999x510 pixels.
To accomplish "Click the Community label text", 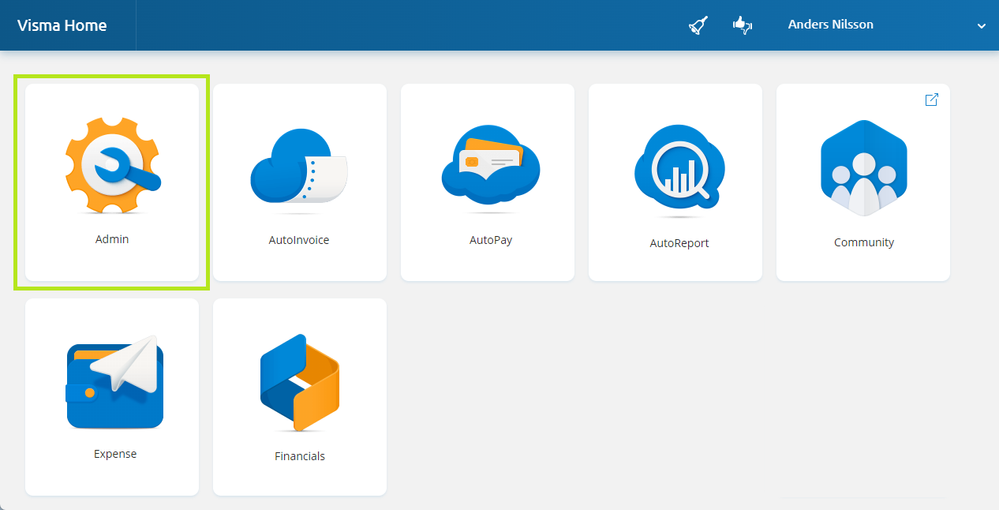I will (864, 242).
